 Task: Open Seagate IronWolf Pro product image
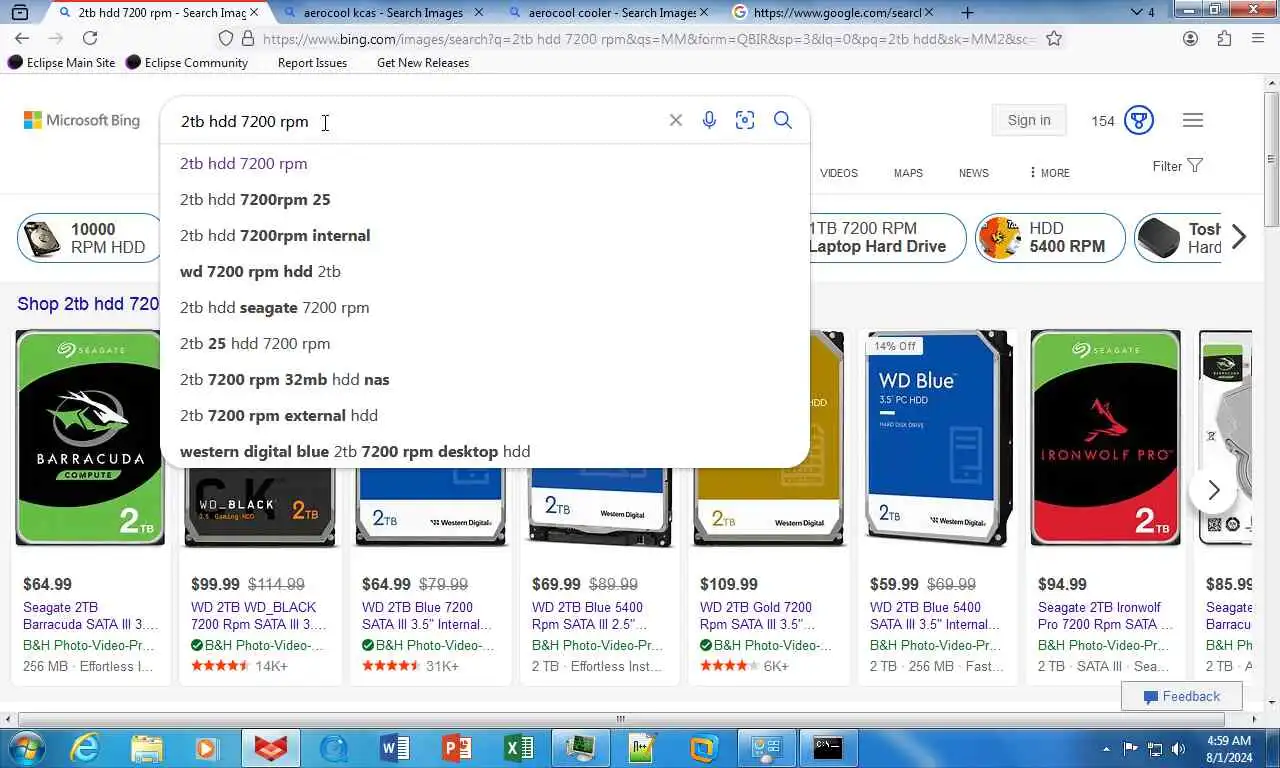click(x=1106, y=438)
